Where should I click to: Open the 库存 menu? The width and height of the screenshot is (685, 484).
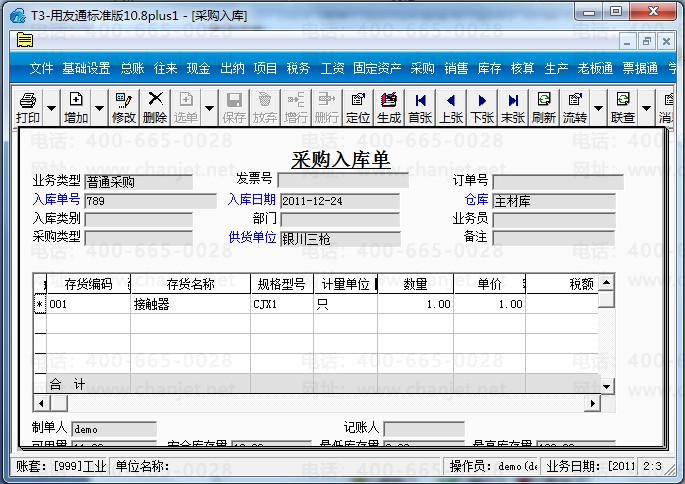point(489,68)
